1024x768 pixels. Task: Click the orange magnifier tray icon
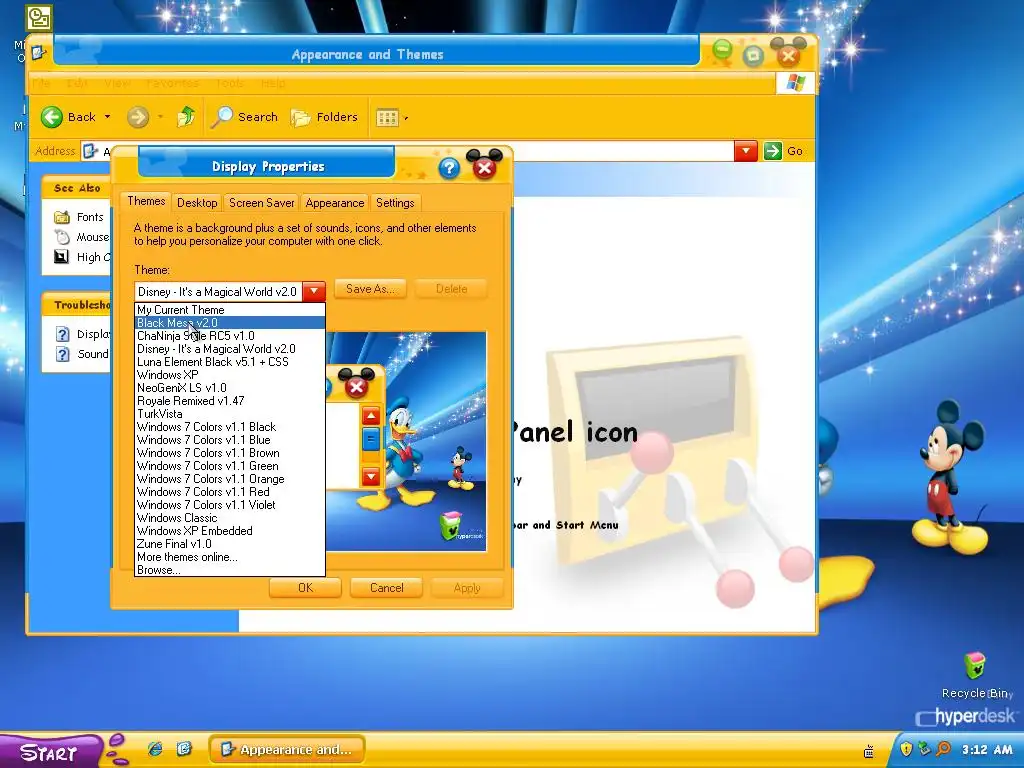pyautogui.click(x=943, y=749)
